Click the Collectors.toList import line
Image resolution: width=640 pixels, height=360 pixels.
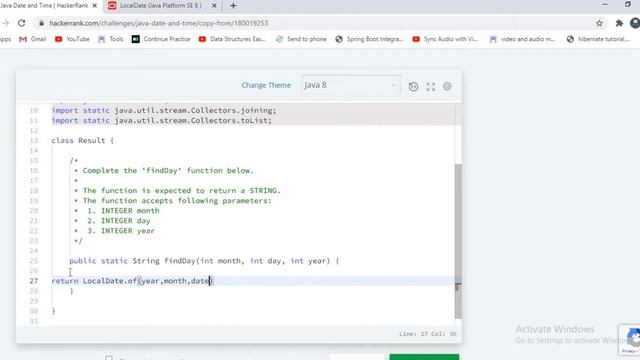coord(162,121)
